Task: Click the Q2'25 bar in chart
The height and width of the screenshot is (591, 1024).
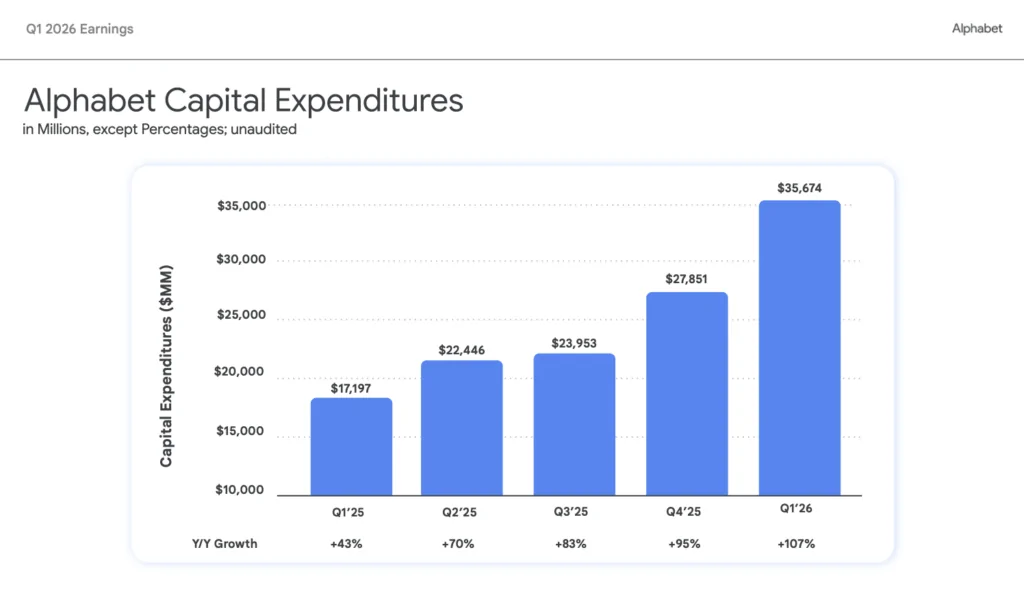Action: 462,428
